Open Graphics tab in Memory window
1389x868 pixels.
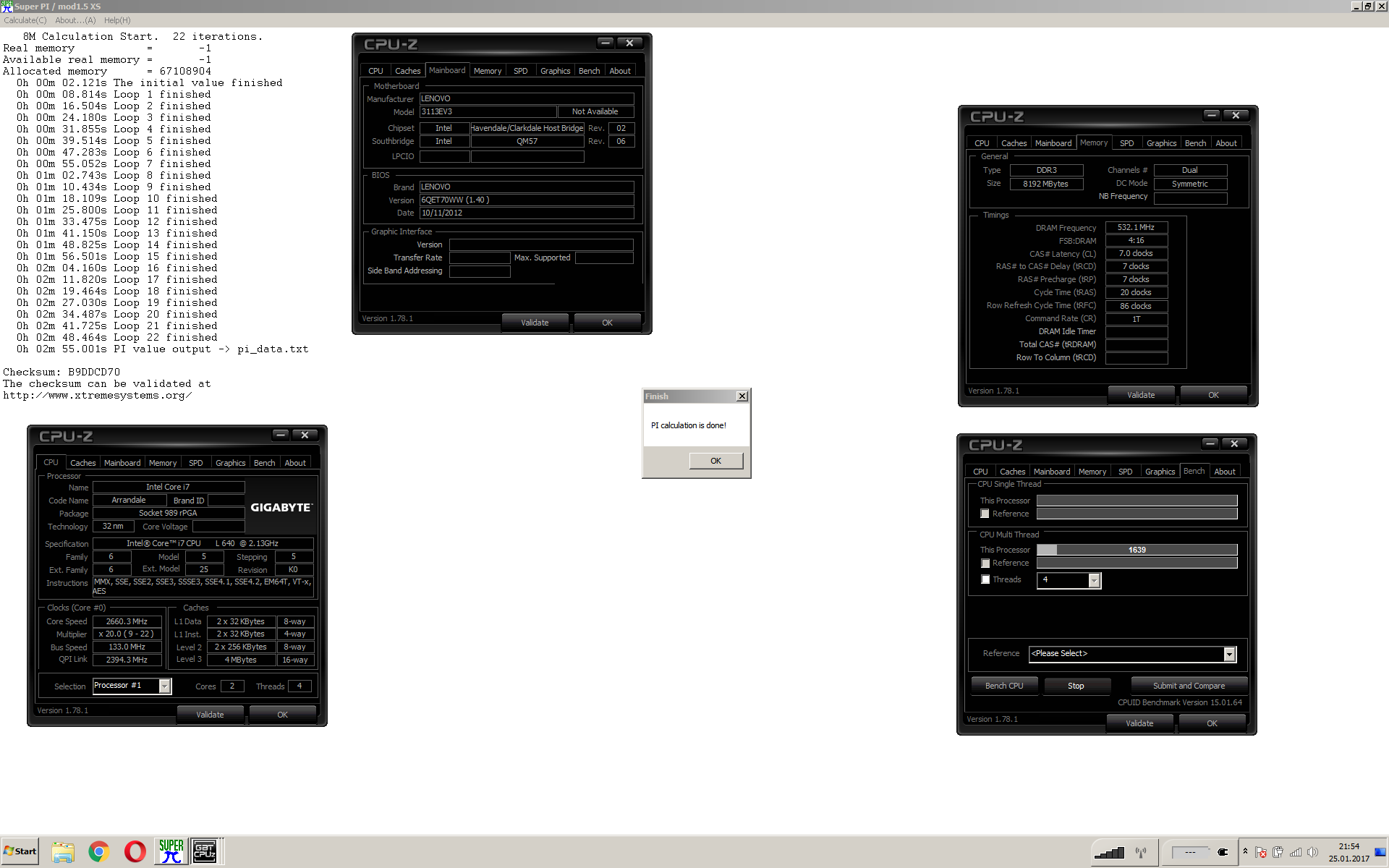pyautogui.click(x=1161, y=143)
